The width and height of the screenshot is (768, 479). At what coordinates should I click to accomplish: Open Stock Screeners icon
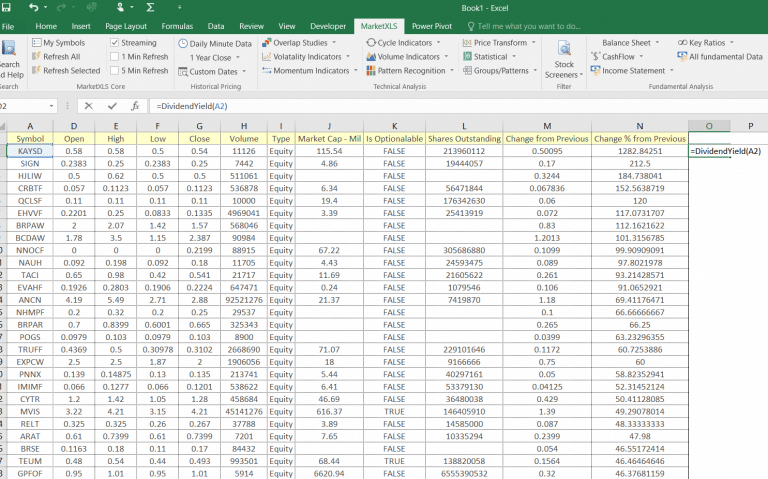click(x=564, y=48)
